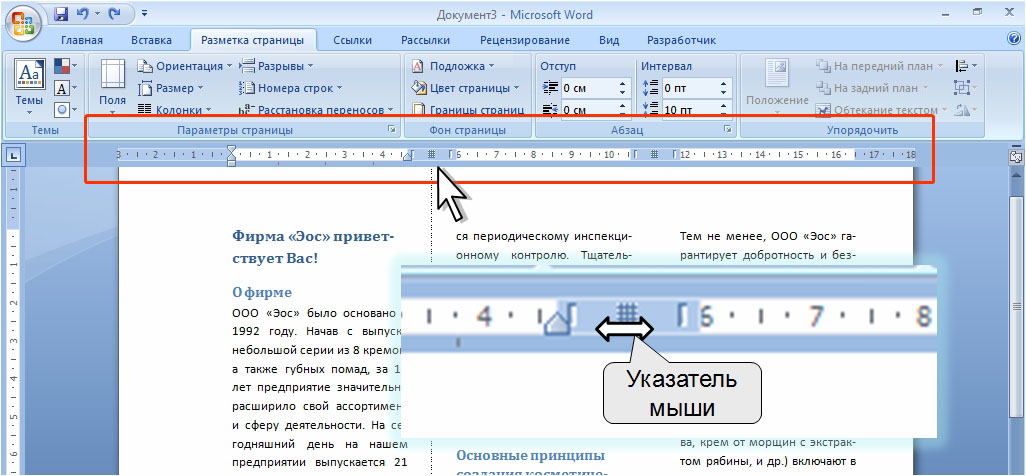
Task: Toggle the ruler button above the vertical scrollbar
Action: pos(1017,156)
